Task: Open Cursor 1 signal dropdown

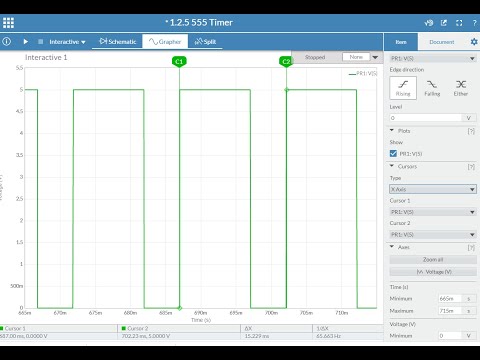Action: coord(433,212)
